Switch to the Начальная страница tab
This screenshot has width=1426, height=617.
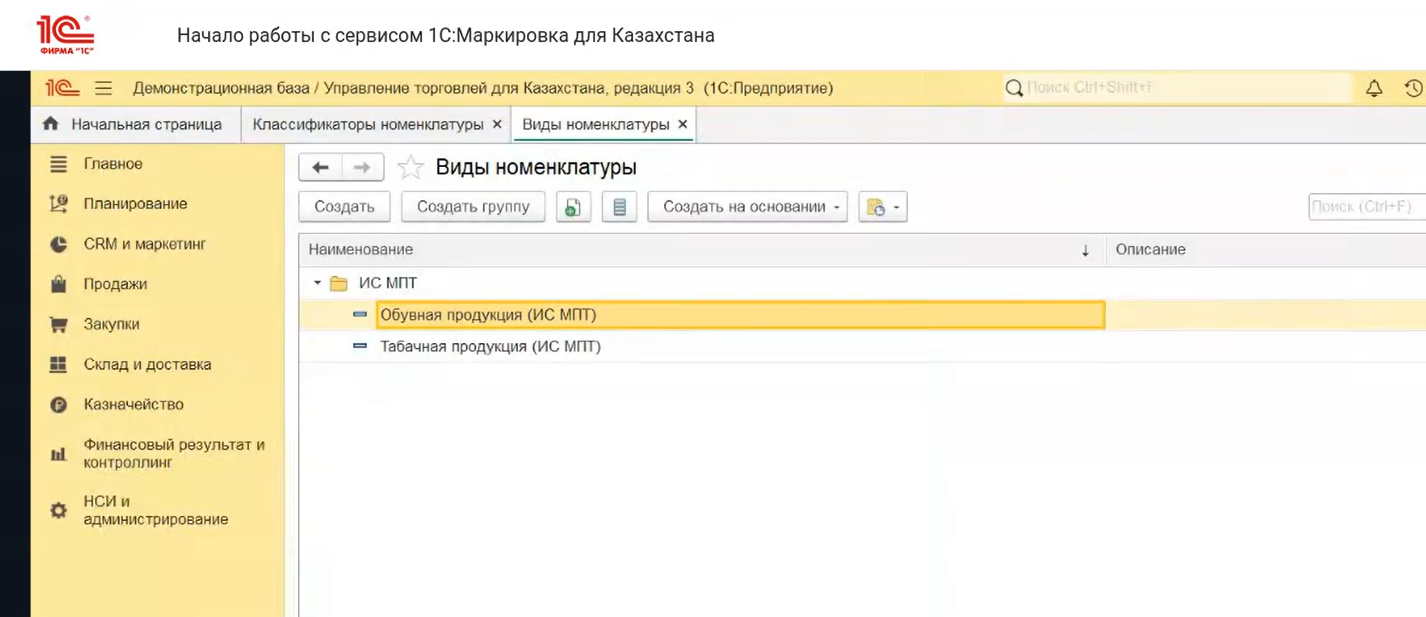point(135,125)
